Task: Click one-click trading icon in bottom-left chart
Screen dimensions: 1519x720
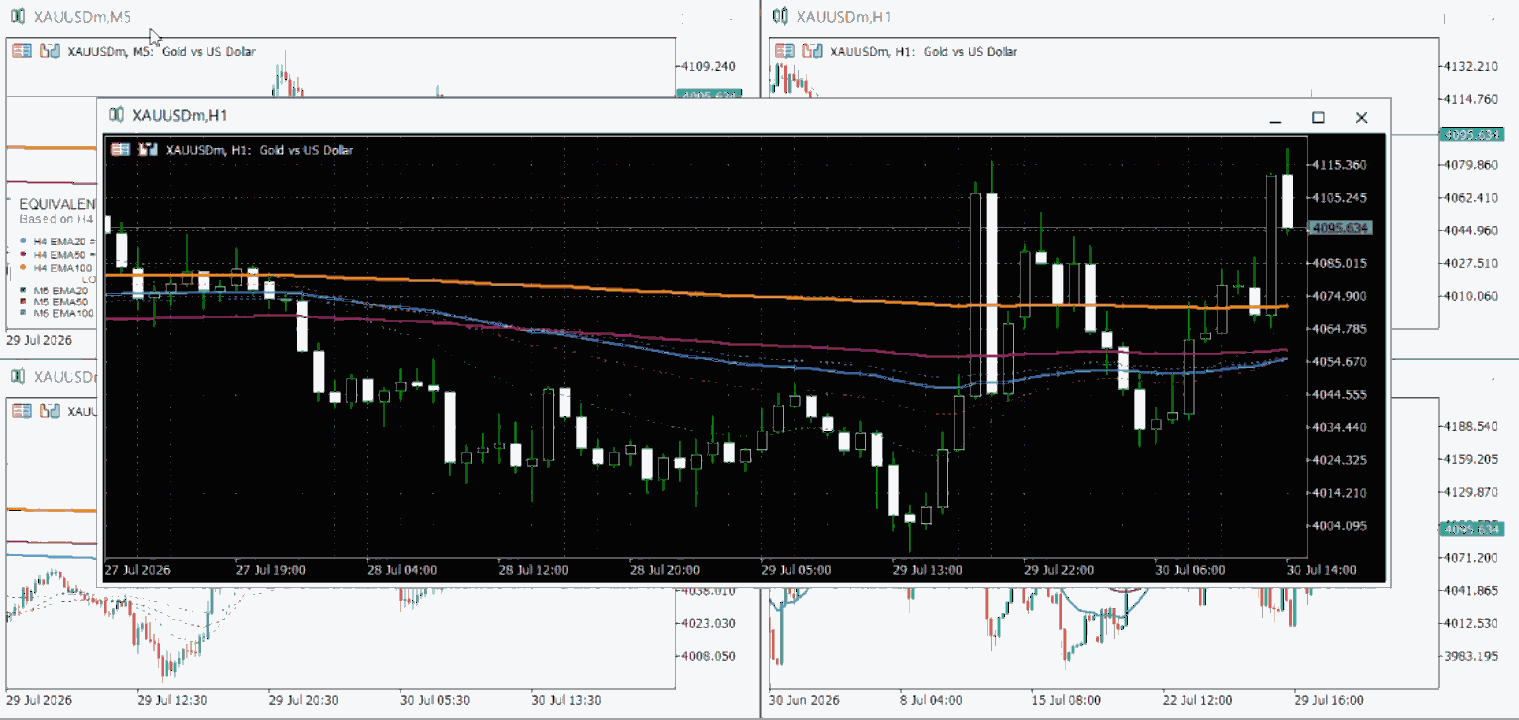Action: click(21, 411)
